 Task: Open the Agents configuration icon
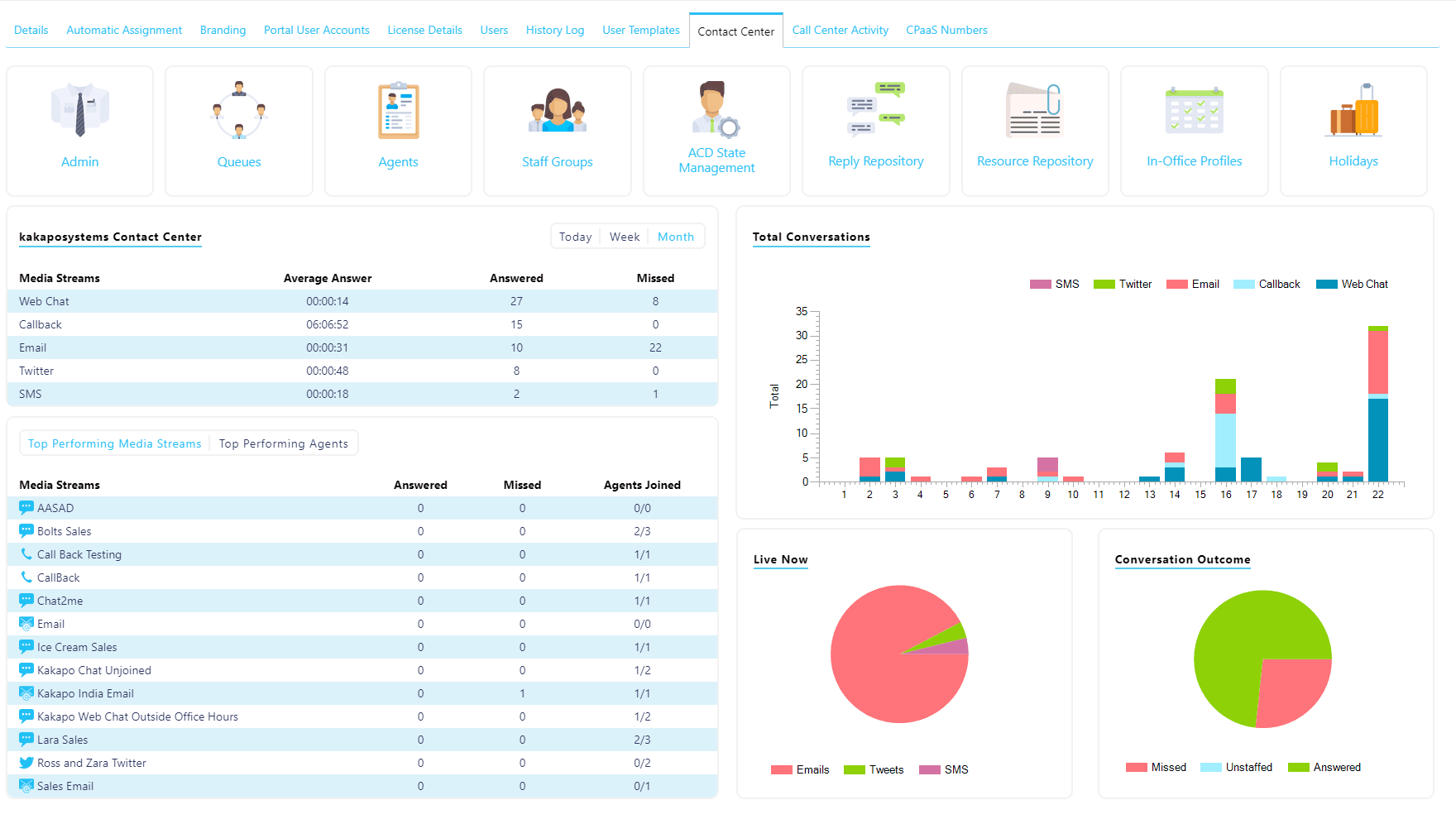coord(398,109)
